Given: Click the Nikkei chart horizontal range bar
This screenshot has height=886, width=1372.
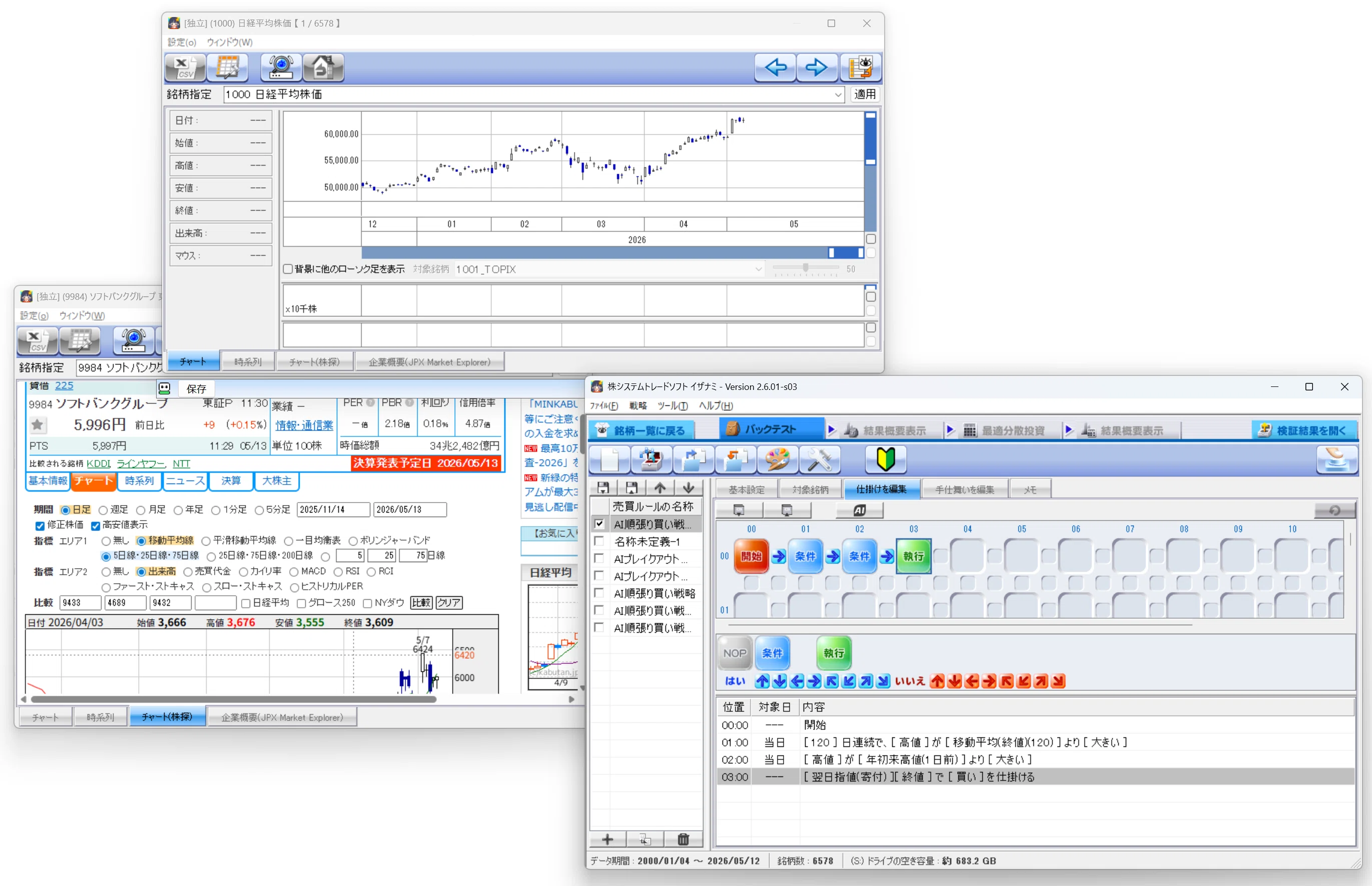Looking at the screenshot, I should [612, 253].
